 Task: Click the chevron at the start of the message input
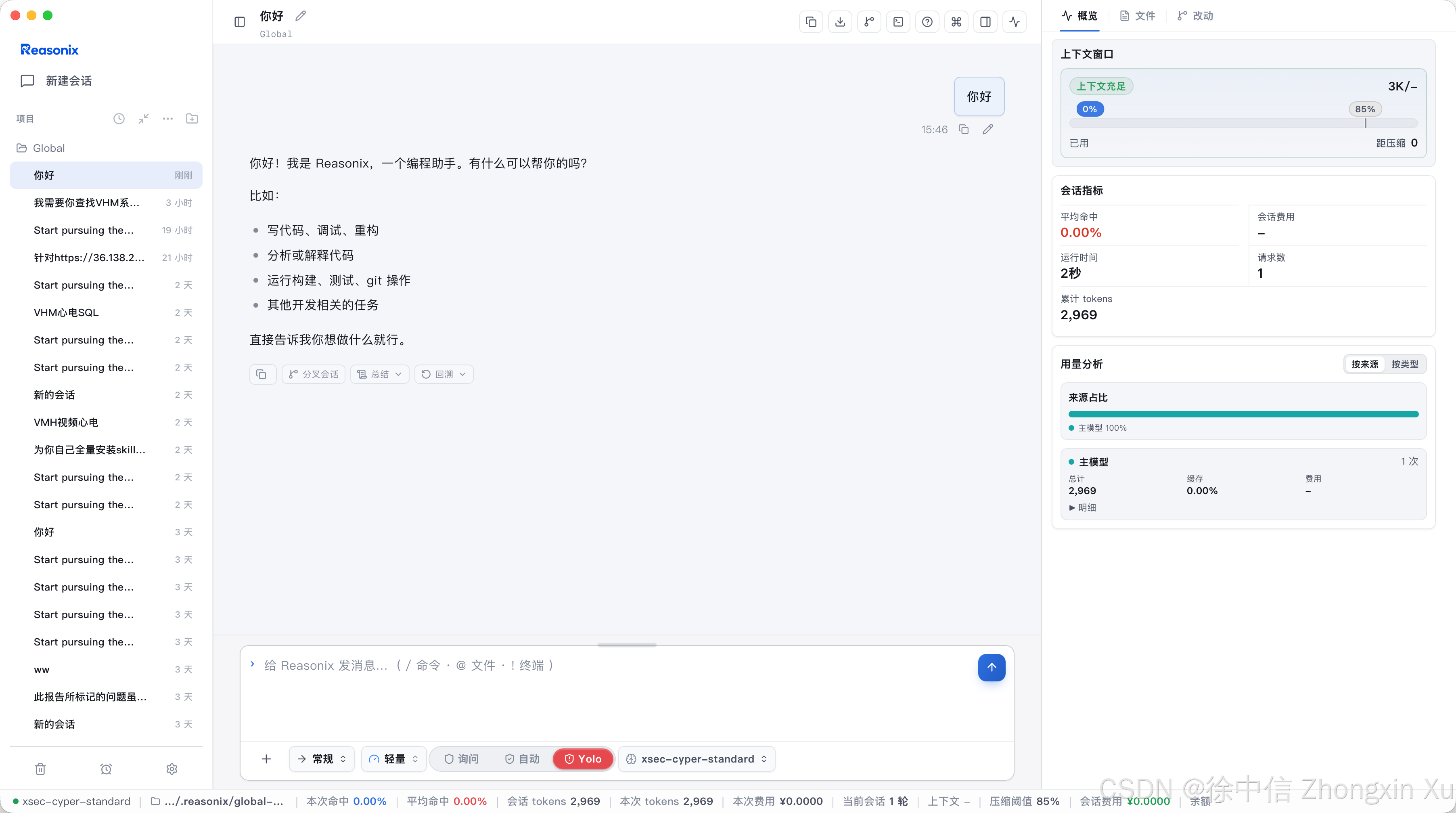click(x=253, y=664)
